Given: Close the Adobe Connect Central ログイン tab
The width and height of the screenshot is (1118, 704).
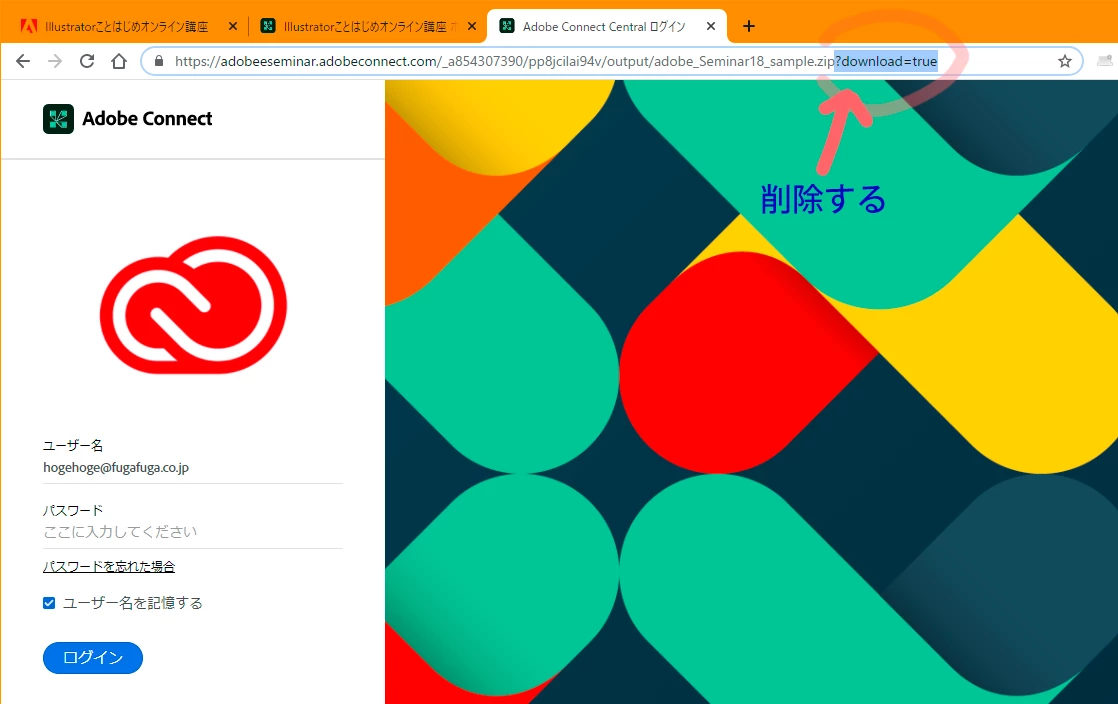Looking at the screenshot, I should tap(711, 26).
